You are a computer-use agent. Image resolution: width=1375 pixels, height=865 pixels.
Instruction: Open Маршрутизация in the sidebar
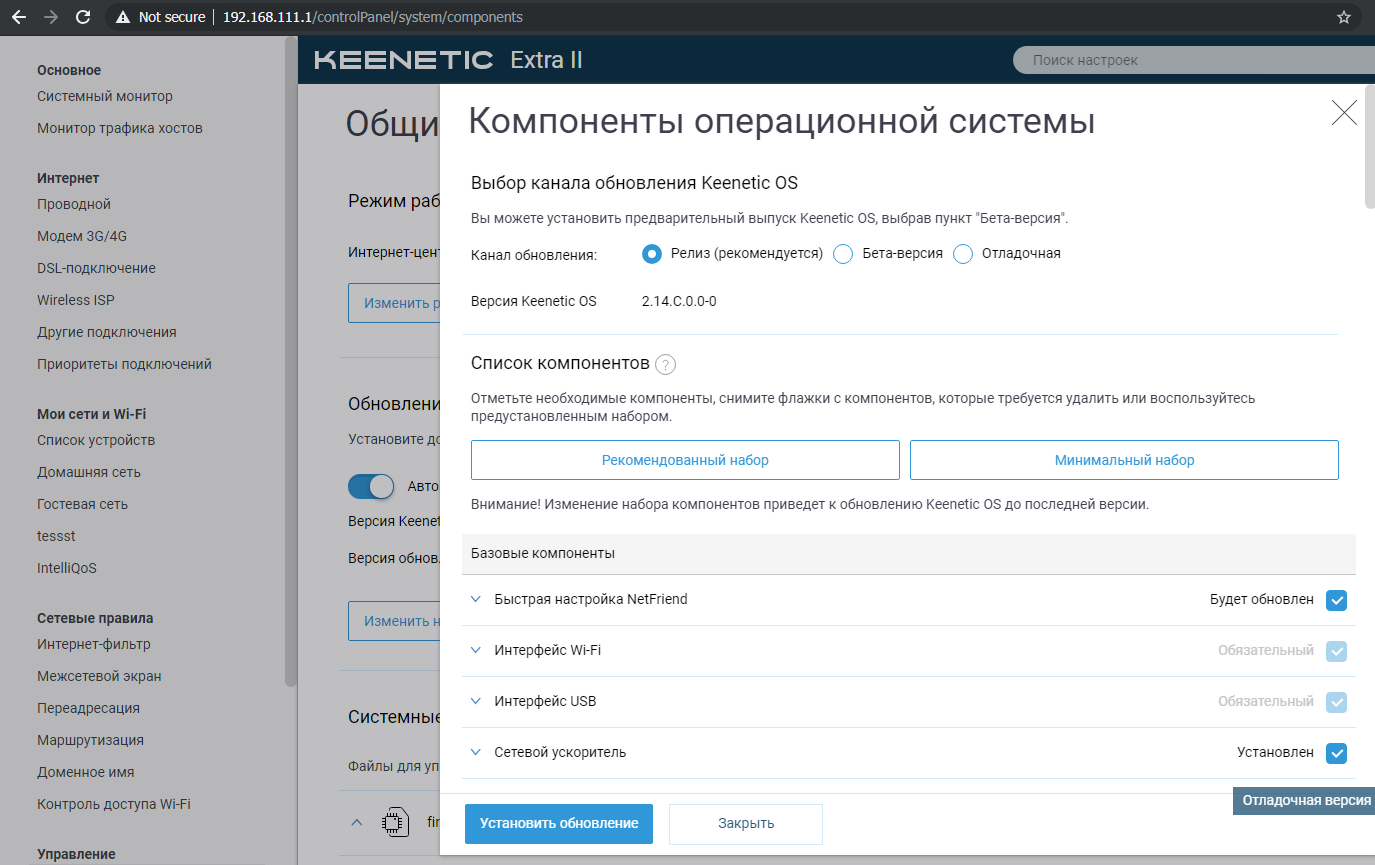[90, 740]
